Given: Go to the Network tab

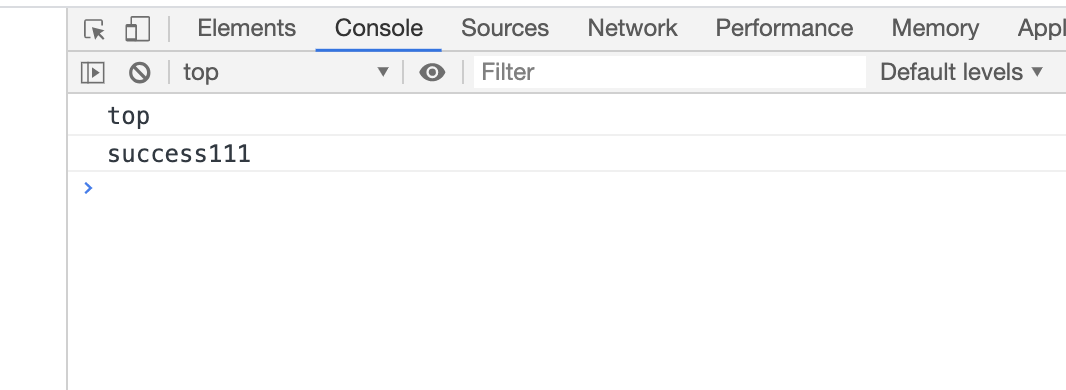Looking at the screenshot, I should tap(632, 29).
